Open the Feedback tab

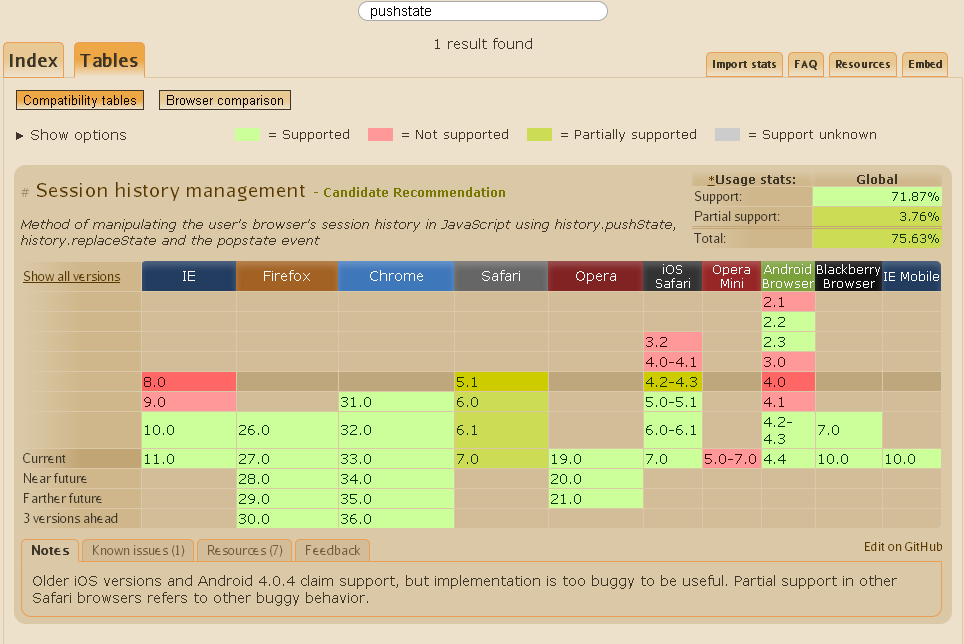coord(333,551)
